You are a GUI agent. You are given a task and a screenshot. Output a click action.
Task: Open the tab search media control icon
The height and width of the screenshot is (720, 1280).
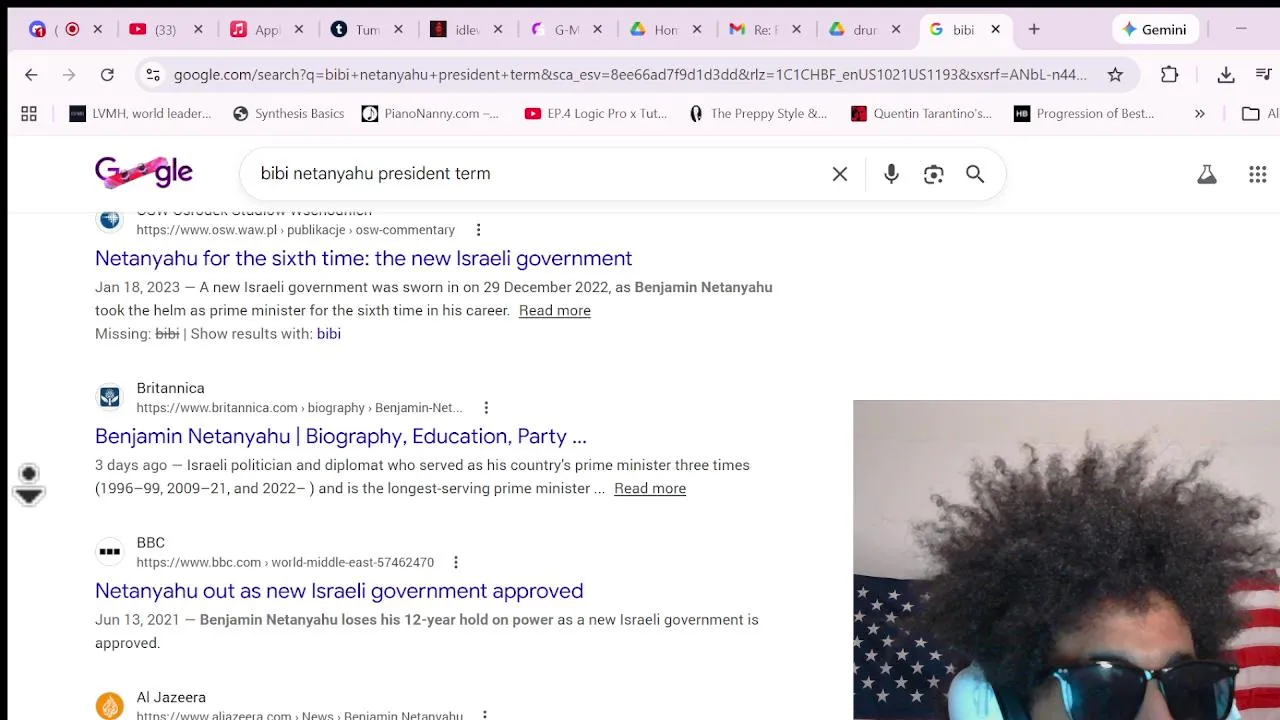coord(1263,74)
